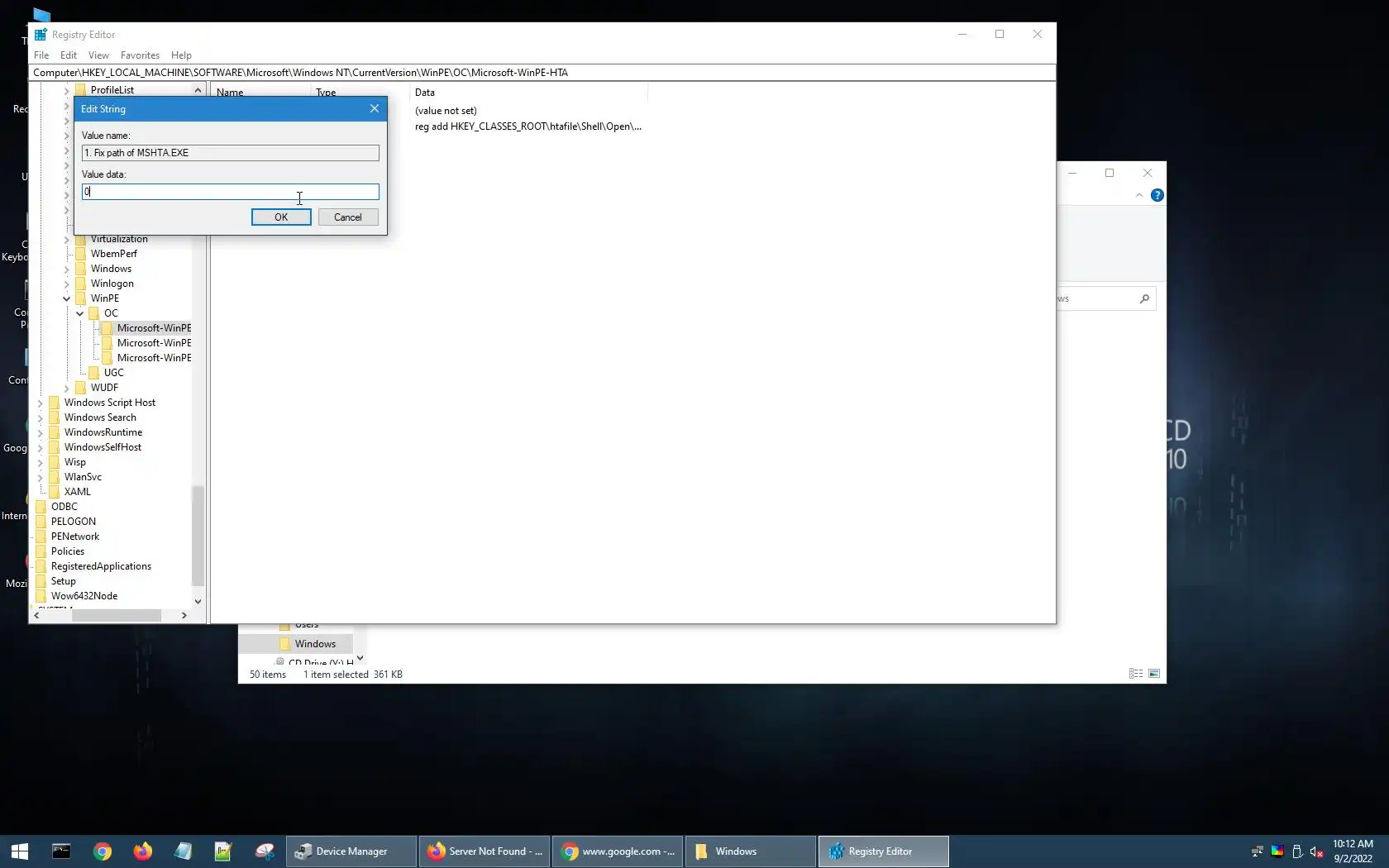Expand the WlanSvc key

(x=41, y=477)
